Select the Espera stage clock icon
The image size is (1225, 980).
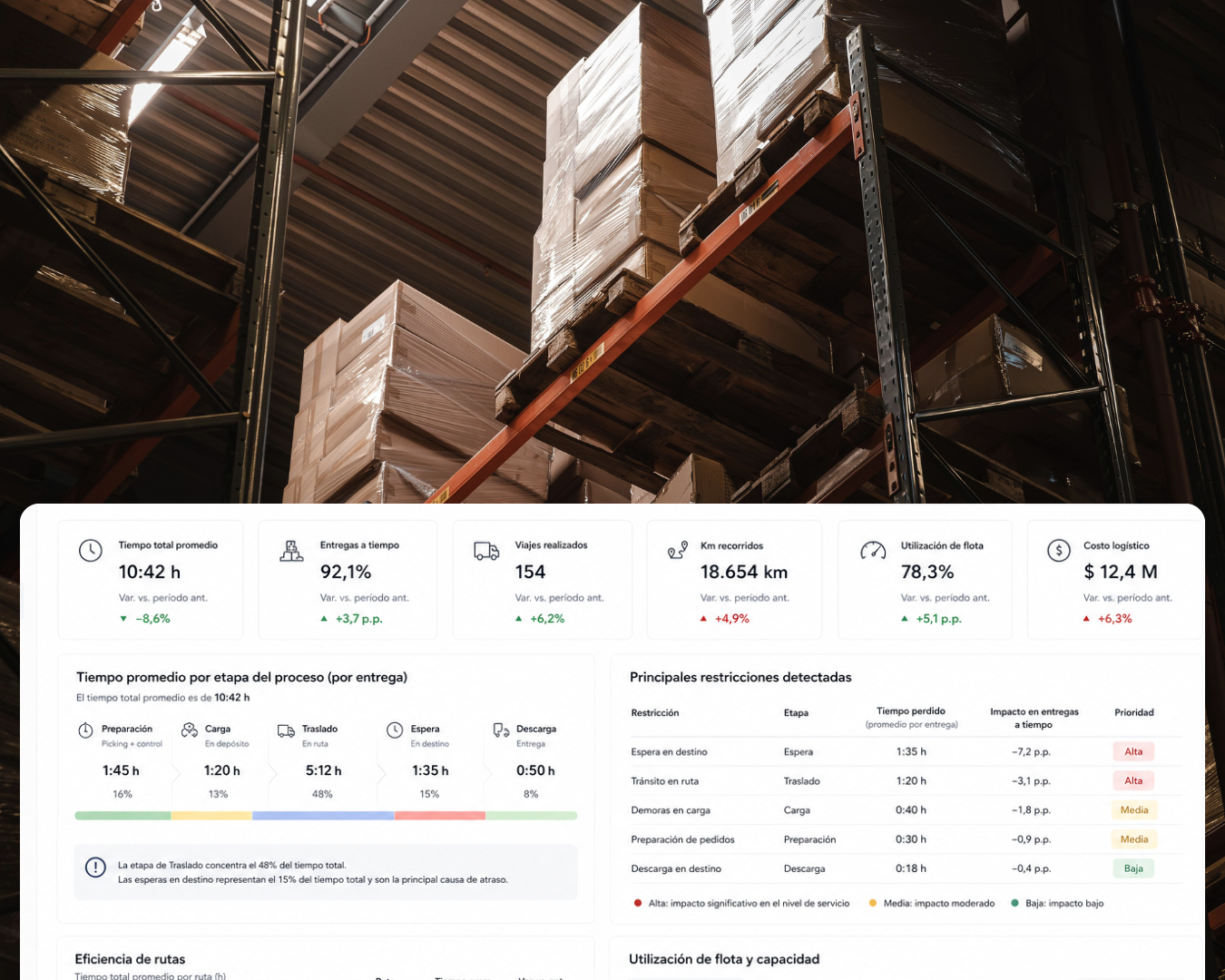395,730
